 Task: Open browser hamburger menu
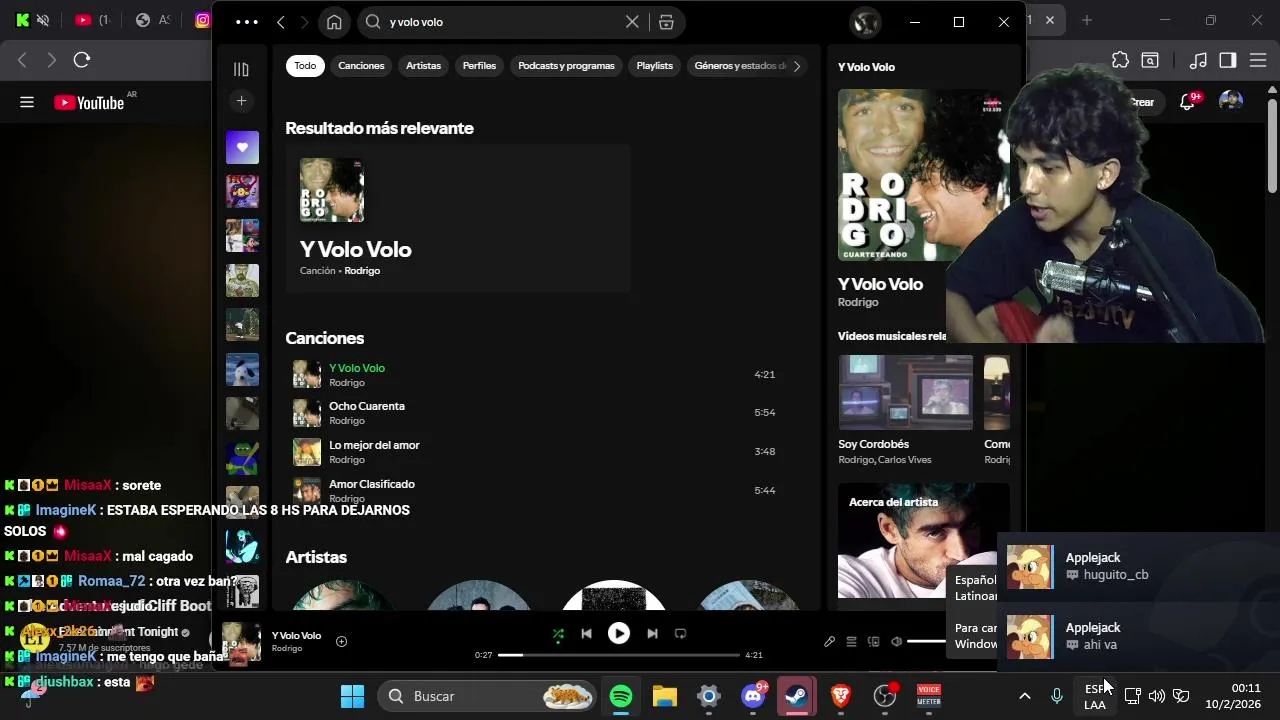(1258, 60)
